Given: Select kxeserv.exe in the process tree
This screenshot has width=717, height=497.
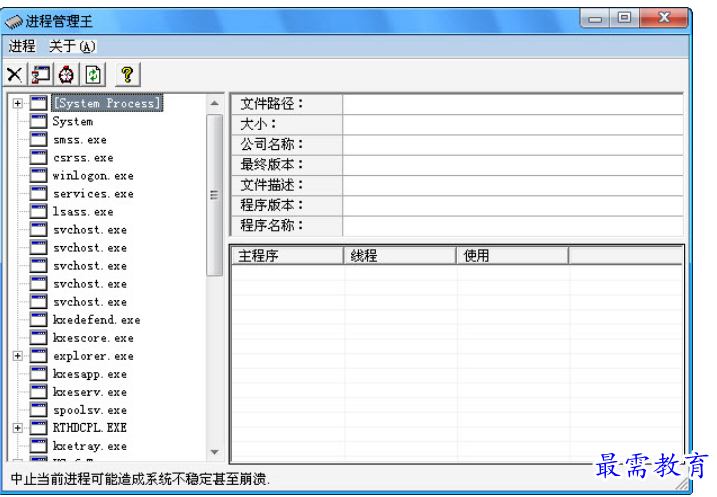Looking at the screenshot, I should click(x=90, y=392).
